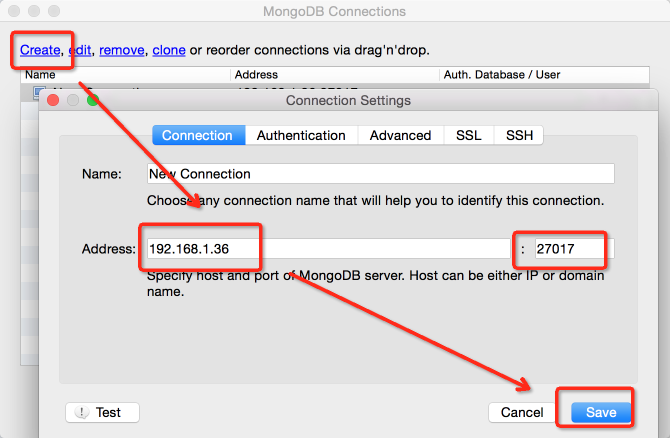670x438 pixels.
Task: Open the Advanced tab
Action: pyautogui.click(x=400, y=135)
